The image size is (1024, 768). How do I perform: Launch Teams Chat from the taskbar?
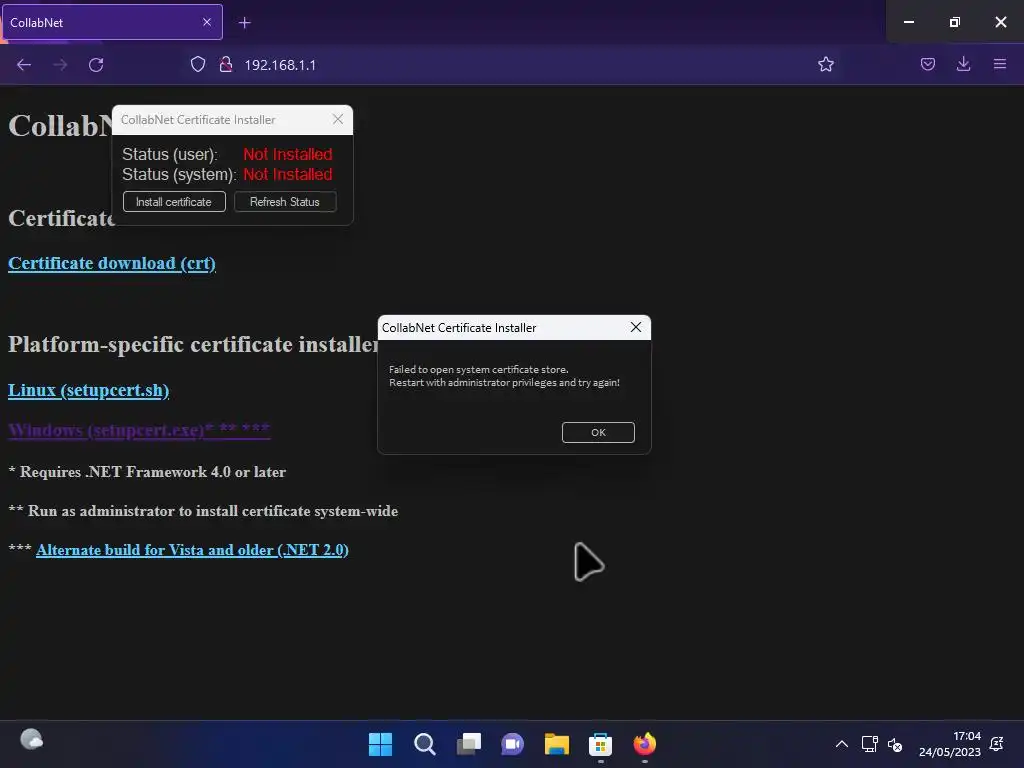513,744
